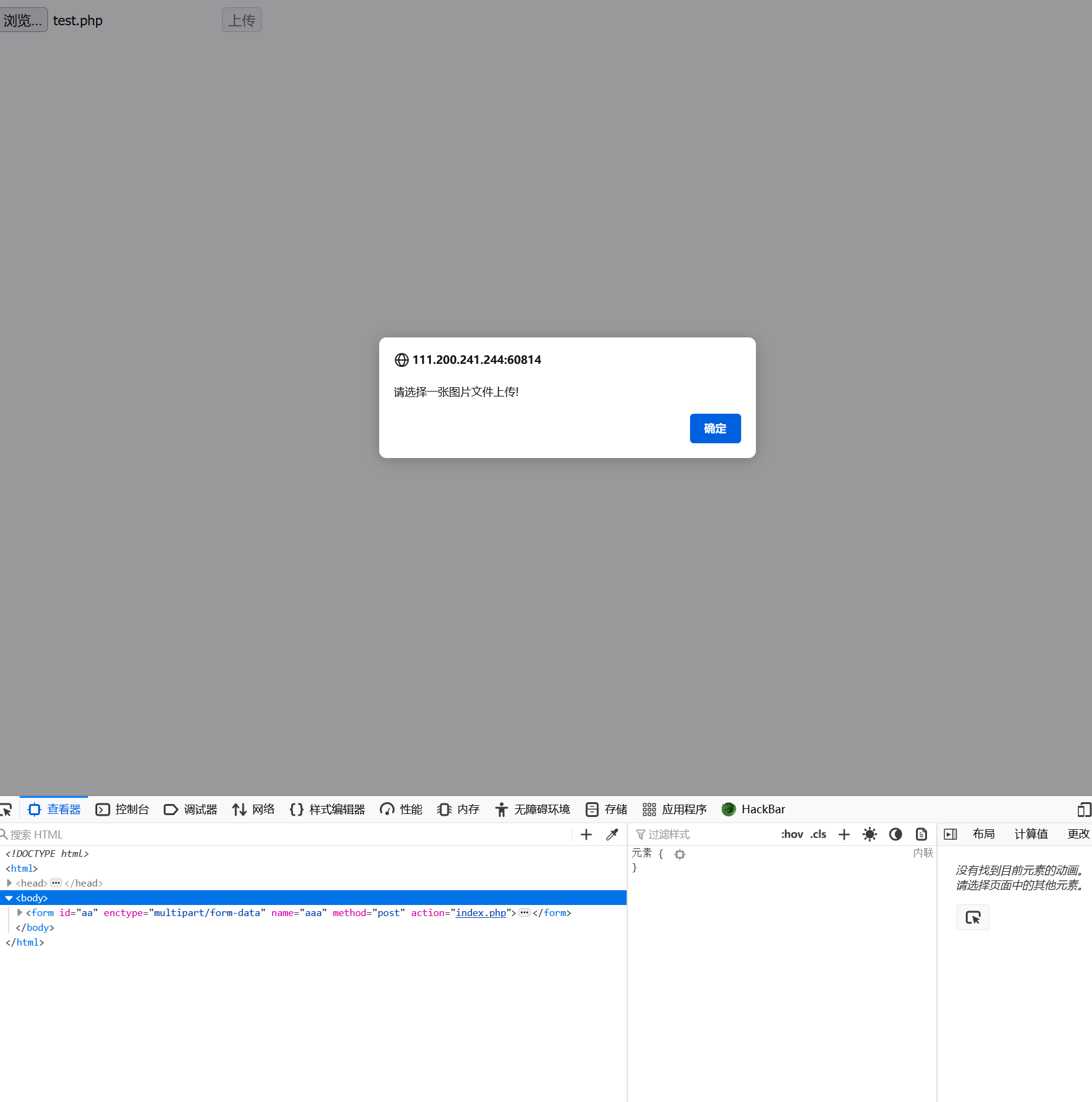1092x1102 pixels.
Task: Follow the index.php link in the form action
Action: tap(481, 912)
